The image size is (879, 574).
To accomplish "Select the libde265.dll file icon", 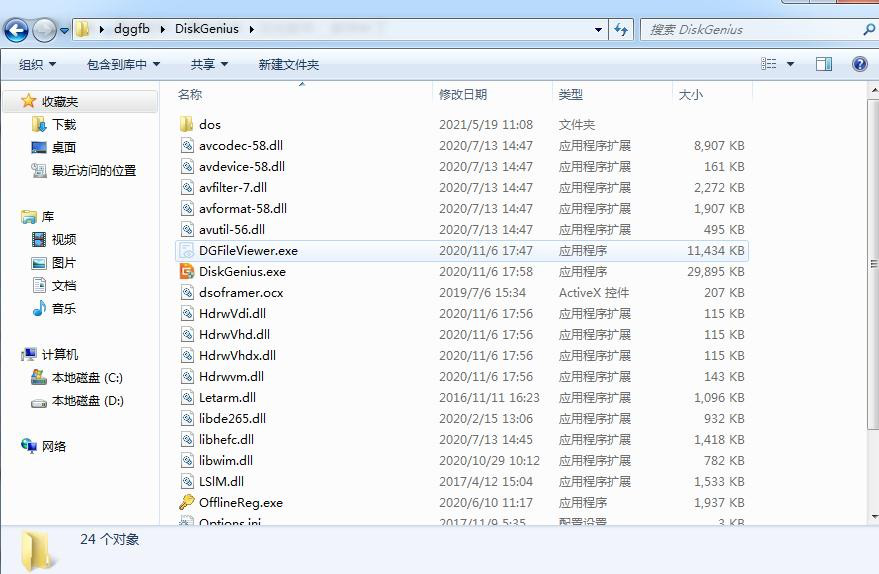I will (187, 419).
